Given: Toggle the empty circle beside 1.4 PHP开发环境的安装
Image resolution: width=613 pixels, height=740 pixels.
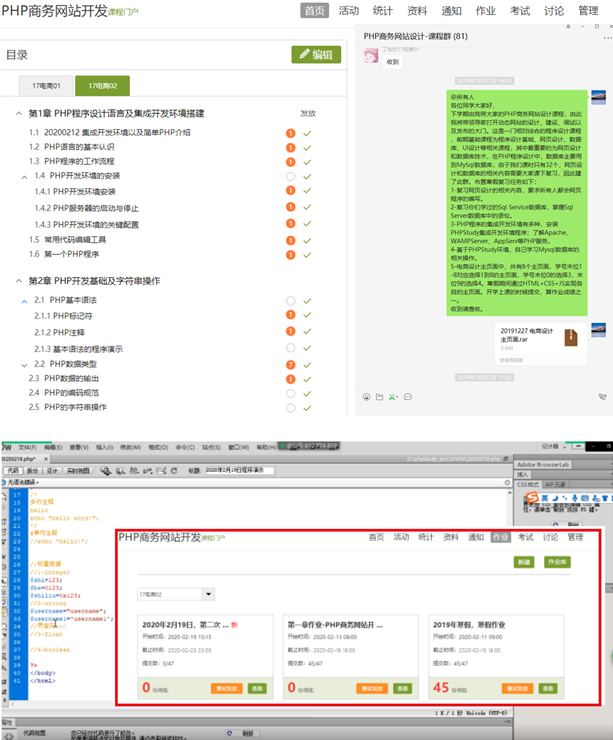Looking at the screenshot, I should (x=291, y=176).
